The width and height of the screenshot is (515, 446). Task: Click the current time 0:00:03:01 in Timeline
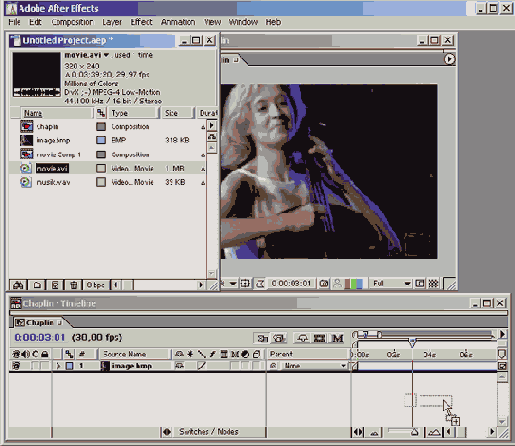coord(40,337)
